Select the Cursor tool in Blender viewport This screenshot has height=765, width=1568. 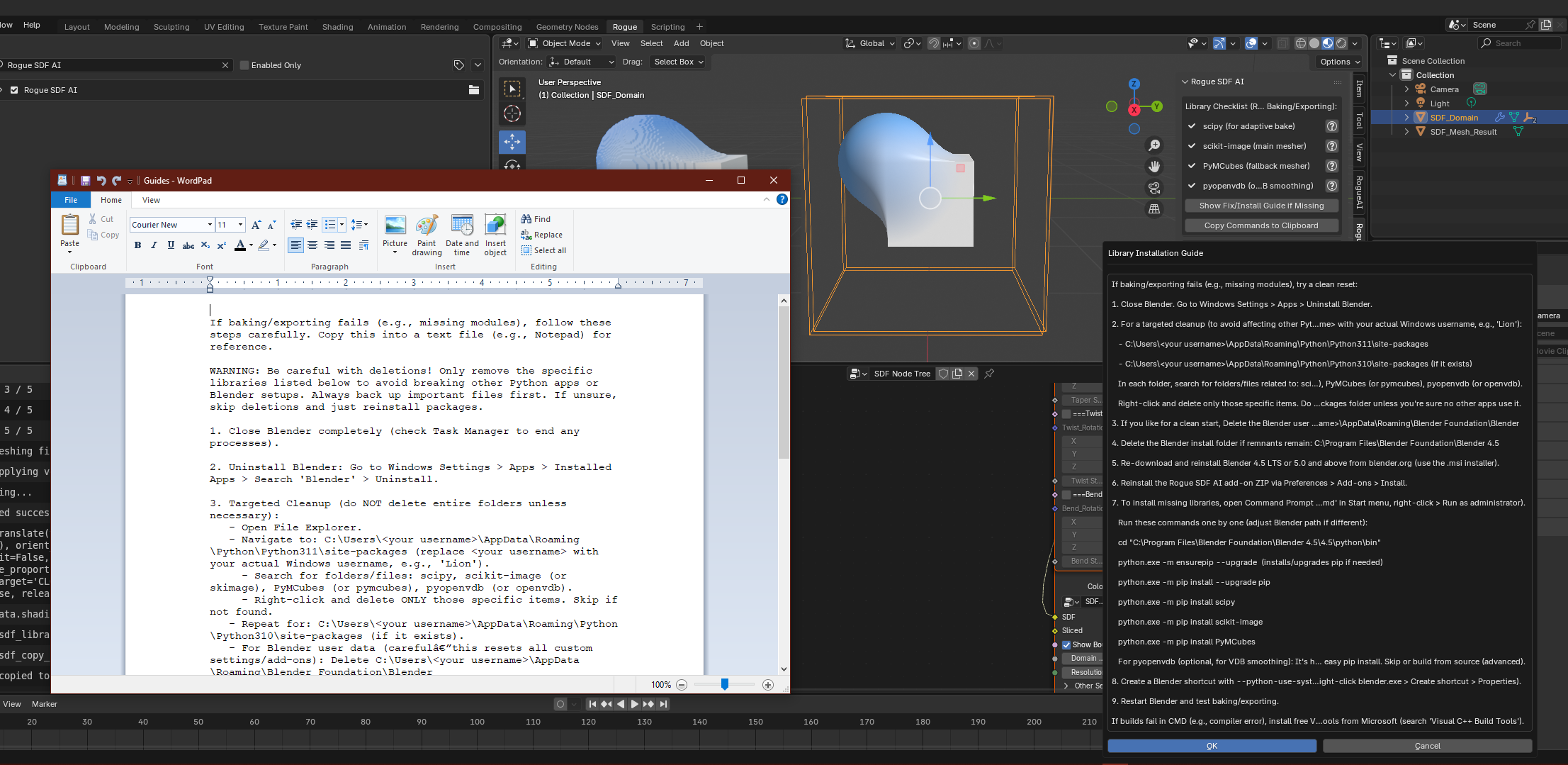(512, 113)
